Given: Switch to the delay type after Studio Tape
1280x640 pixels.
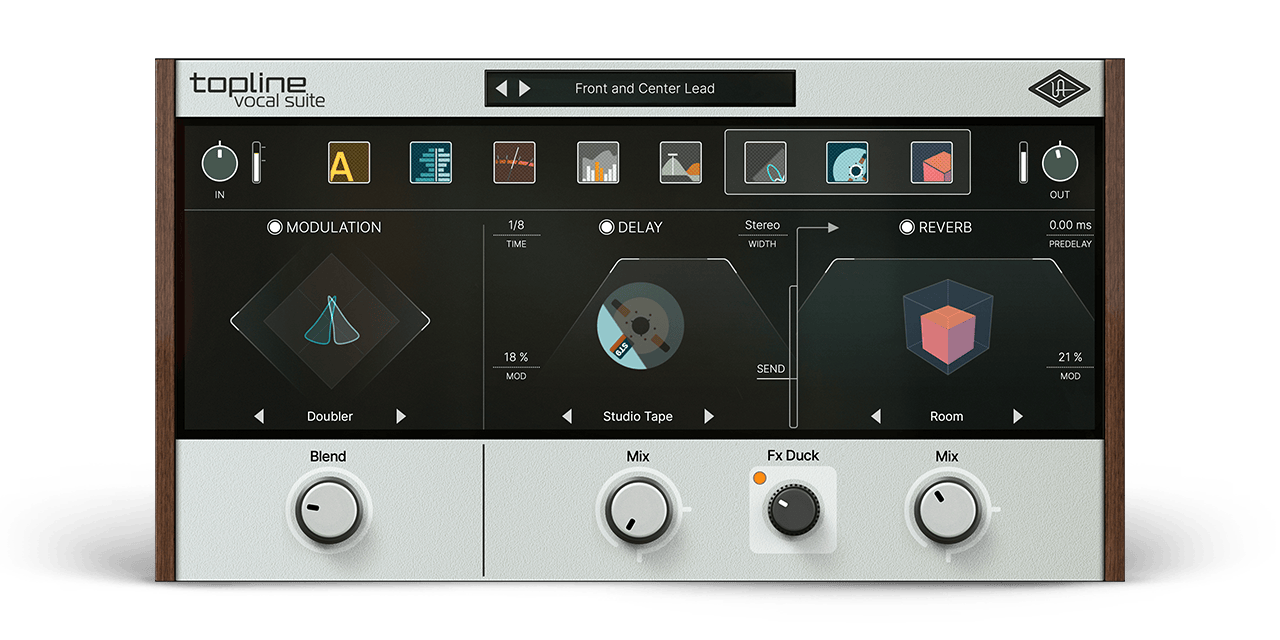Looking at the screenshot, I should tap(709, 416).
